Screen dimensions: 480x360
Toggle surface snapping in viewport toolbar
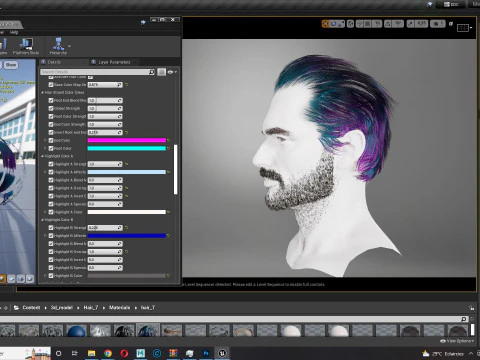(x=360, y=24)
